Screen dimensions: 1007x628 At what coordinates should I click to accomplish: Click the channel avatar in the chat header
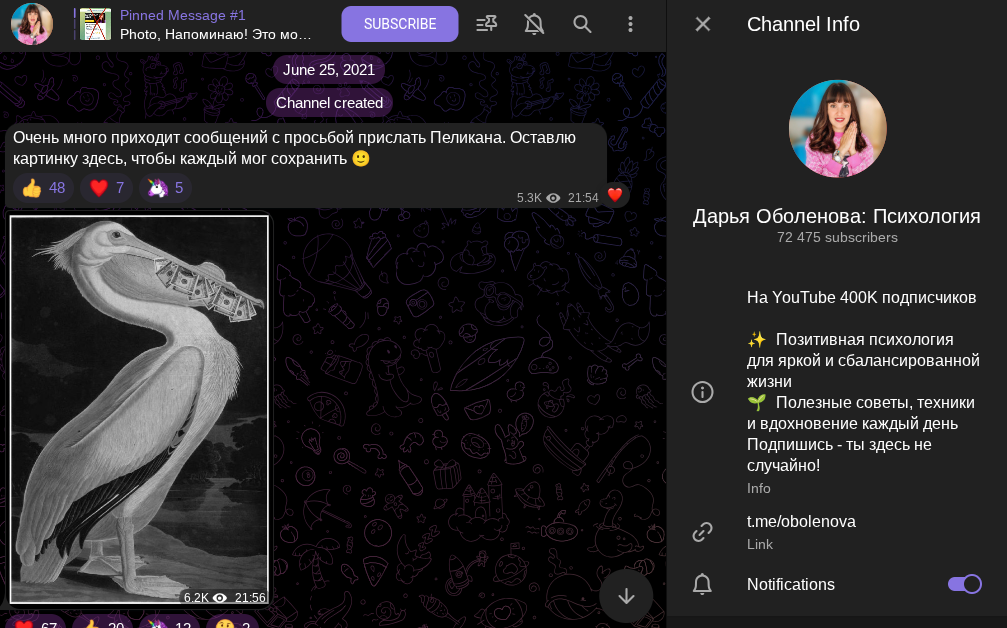32,24
